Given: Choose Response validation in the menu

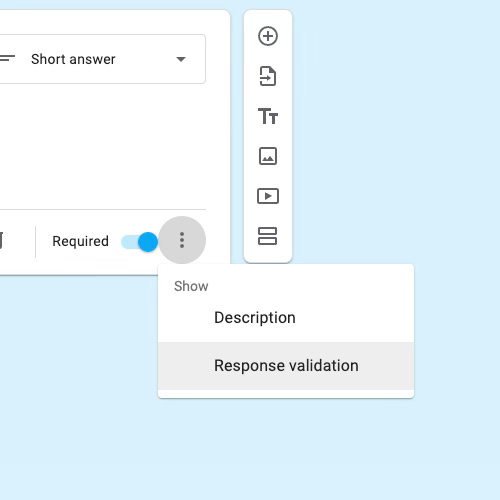Looking at the screenshot, I should [x=286, y=366].
